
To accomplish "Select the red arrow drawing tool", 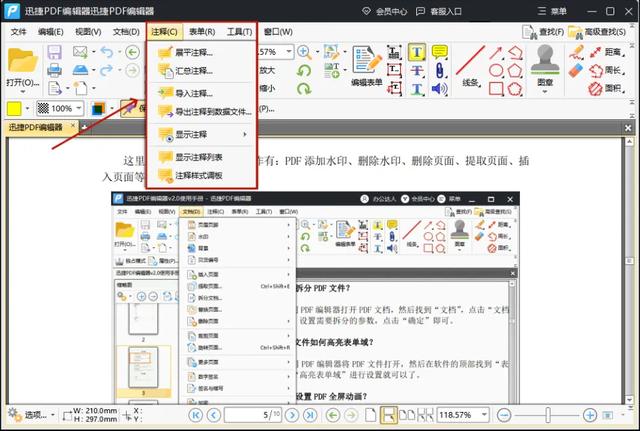I will point(496,52).
